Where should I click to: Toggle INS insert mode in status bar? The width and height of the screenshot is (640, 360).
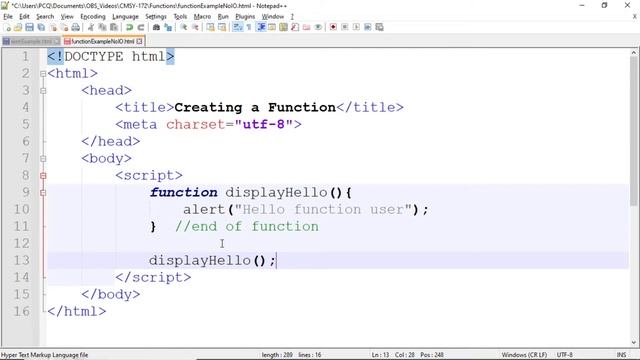tap(621, 355)
